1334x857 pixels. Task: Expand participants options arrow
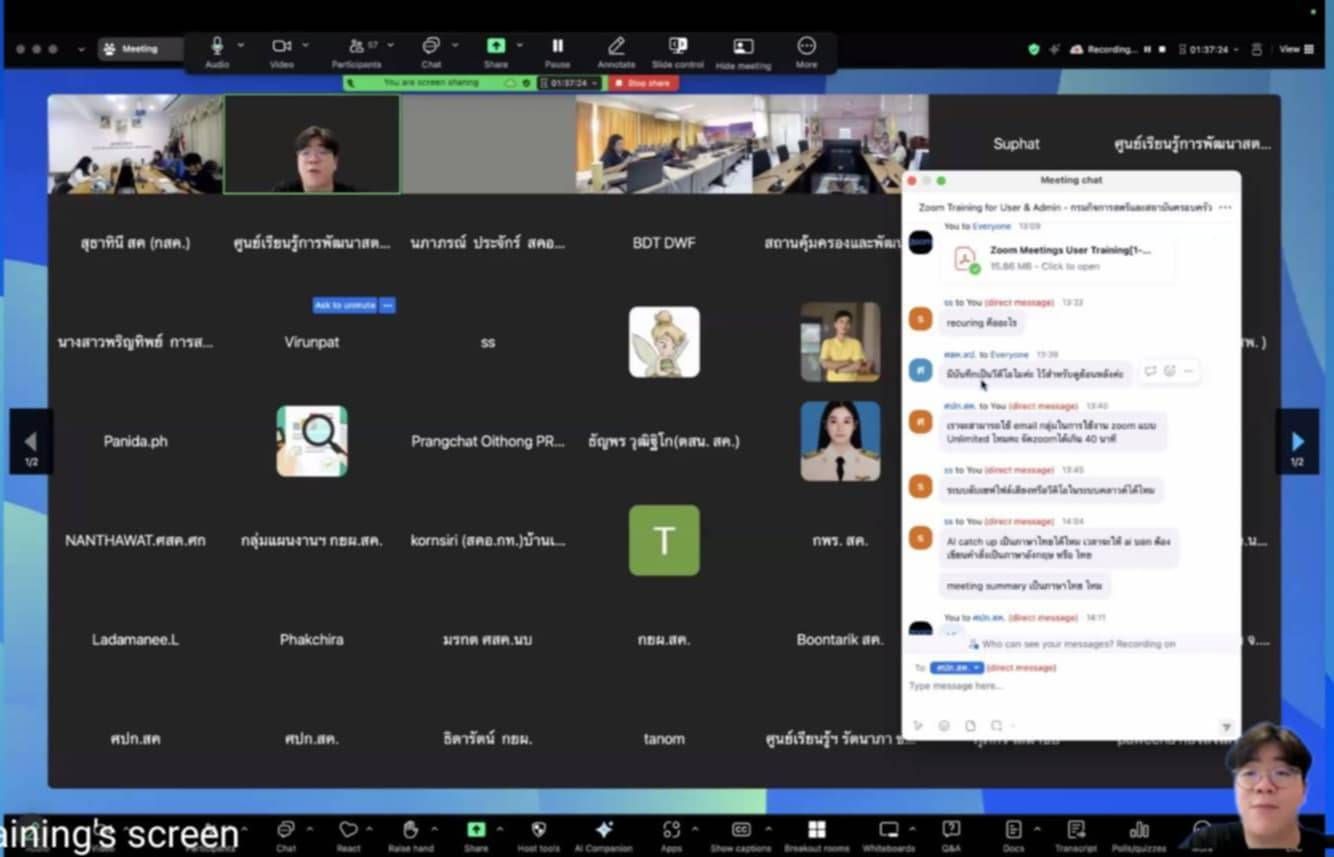(x=390, y=45)
